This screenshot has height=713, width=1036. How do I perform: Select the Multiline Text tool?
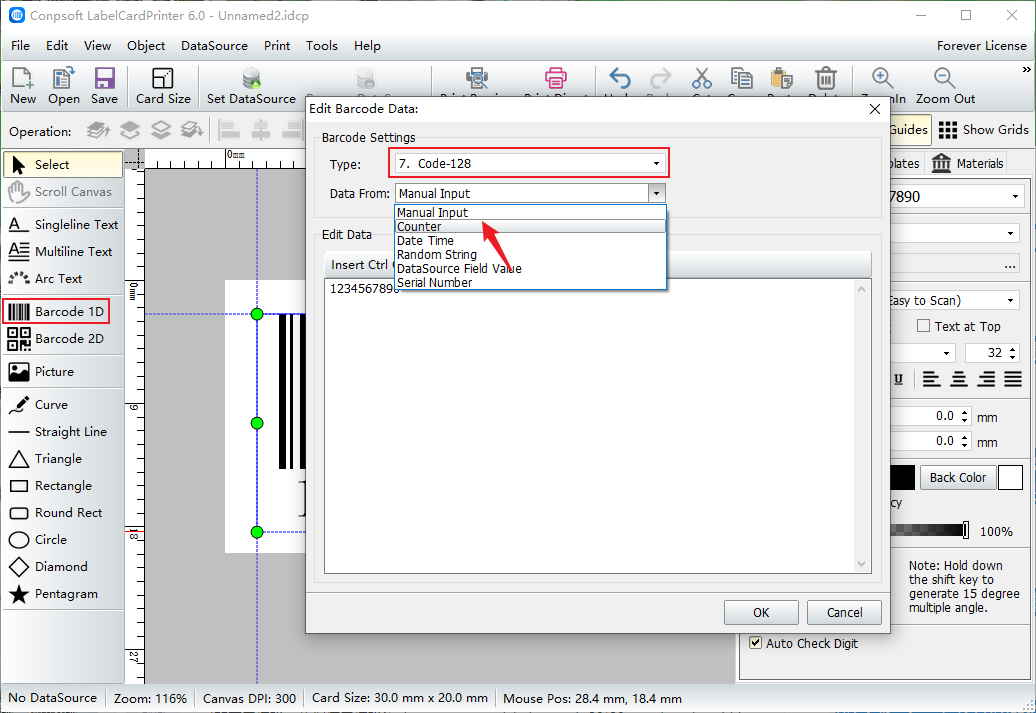pos(63,252)
